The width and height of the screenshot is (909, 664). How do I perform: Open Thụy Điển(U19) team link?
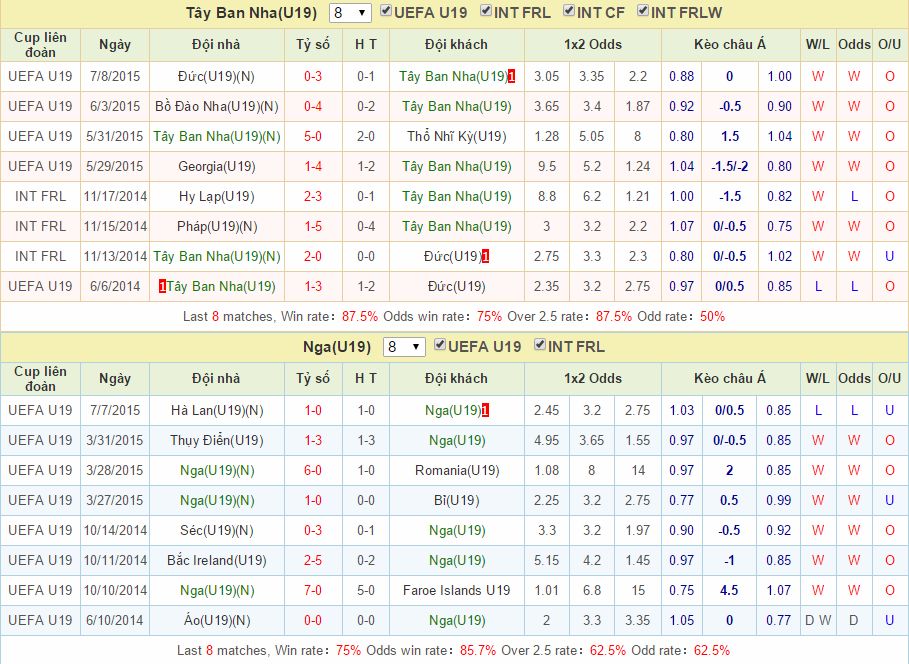217,441
